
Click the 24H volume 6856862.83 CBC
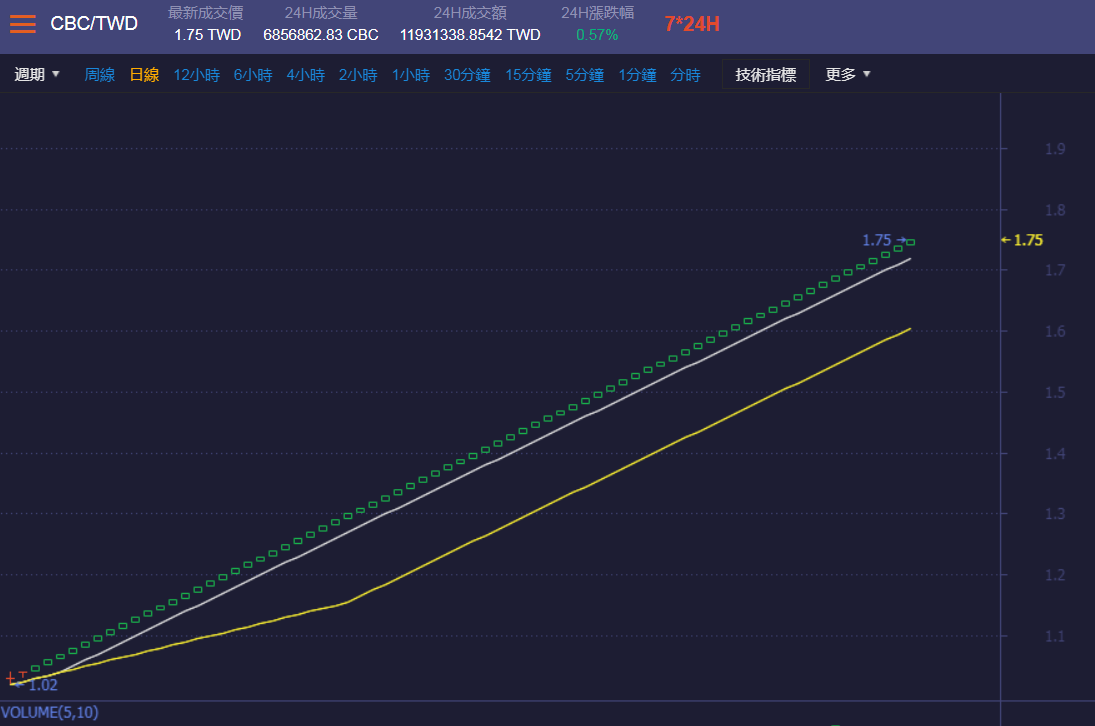coord(321,35)
